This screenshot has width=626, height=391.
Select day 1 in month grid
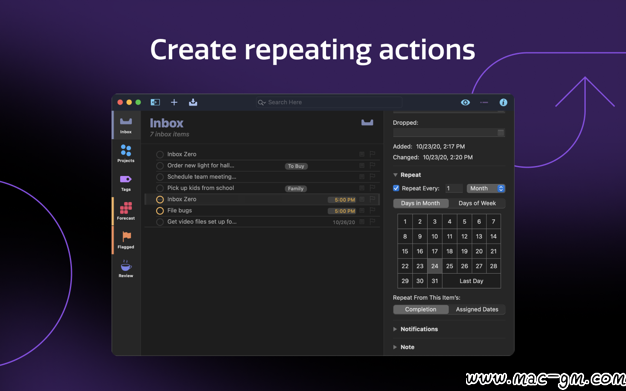(405, 222)
